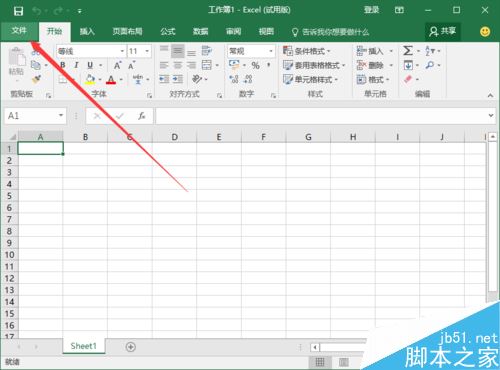Click the Save icon in title bar
This screenshot has height=370, width=500.
18,11
